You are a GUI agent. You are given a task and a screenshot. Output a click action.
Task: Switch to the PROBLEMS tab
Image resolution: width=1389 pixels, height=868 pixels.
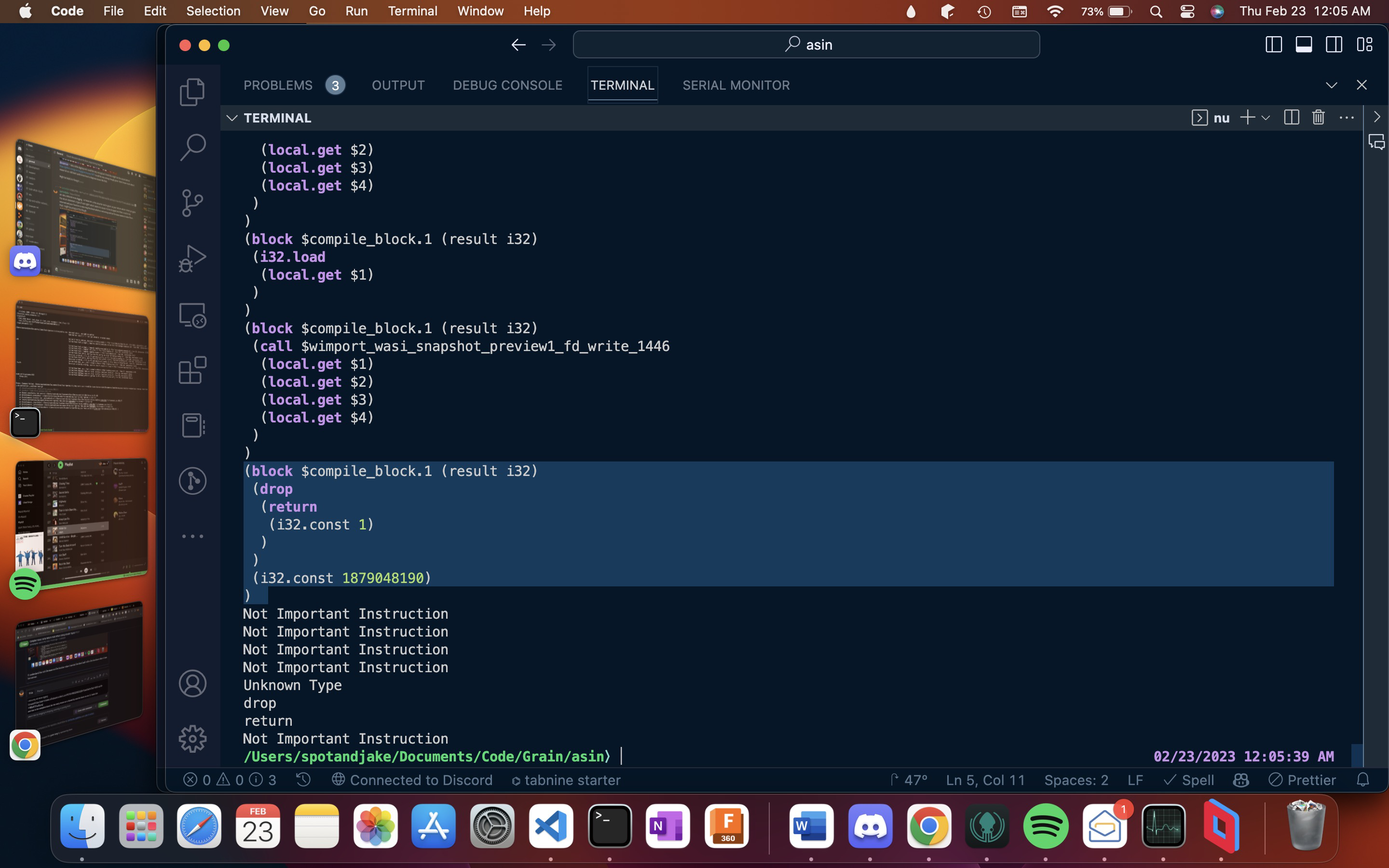click(x=278, y=85)
